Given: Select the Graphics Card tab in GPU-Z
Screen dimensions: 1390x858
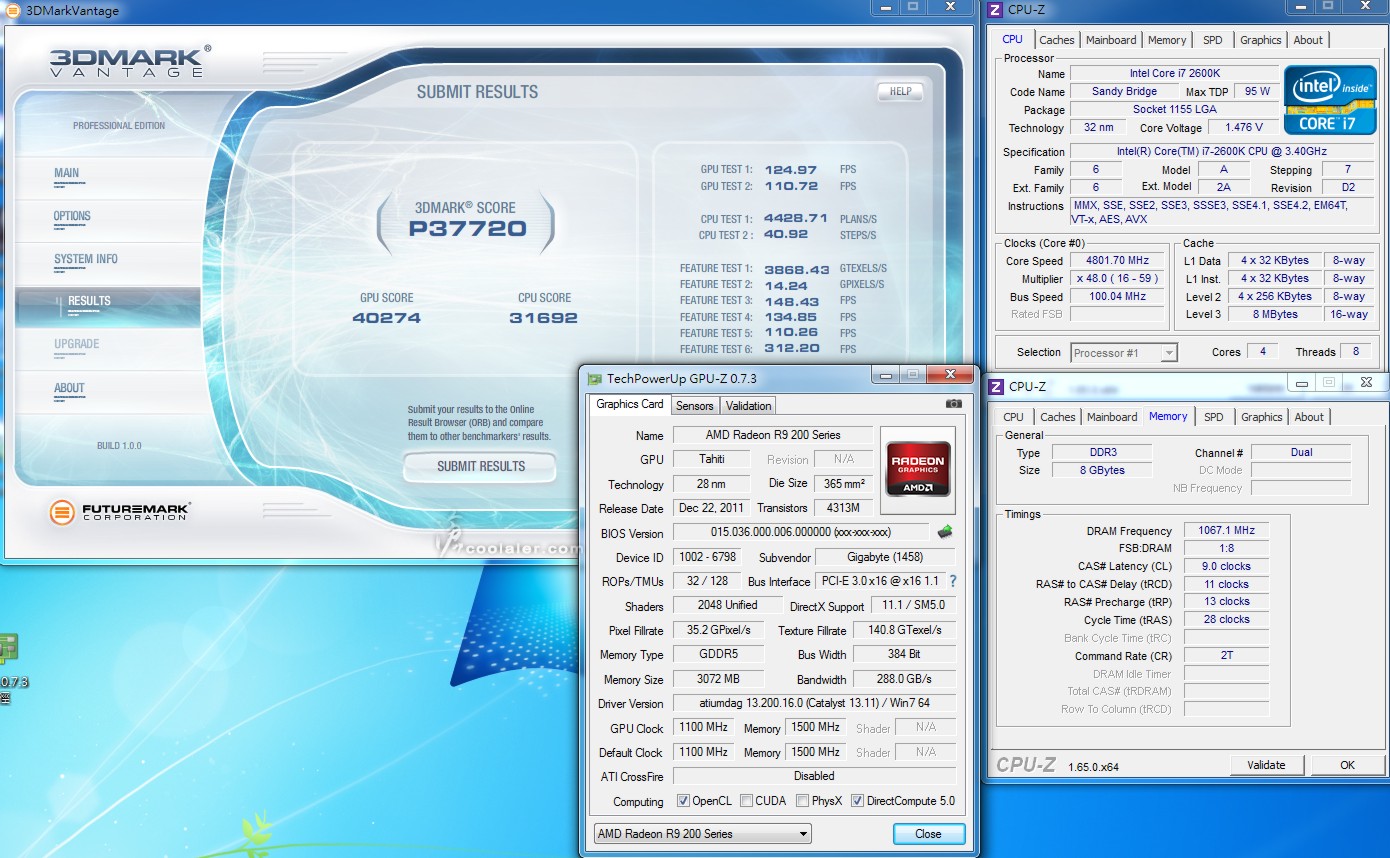Looking at the screenshot, I should (630, 404).
